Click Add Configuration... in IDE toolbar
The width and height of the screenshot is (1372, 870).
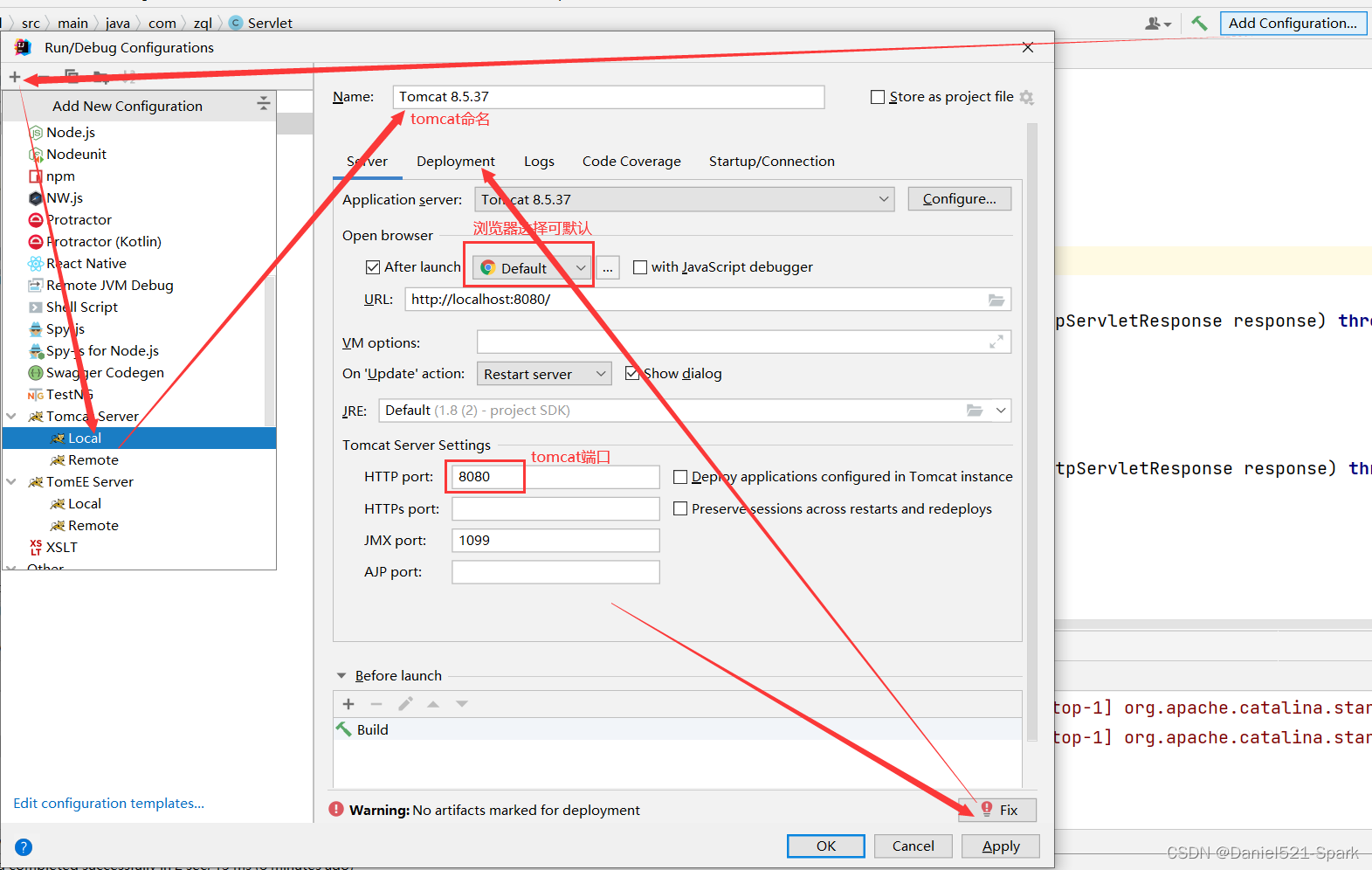click(1293, 23)
